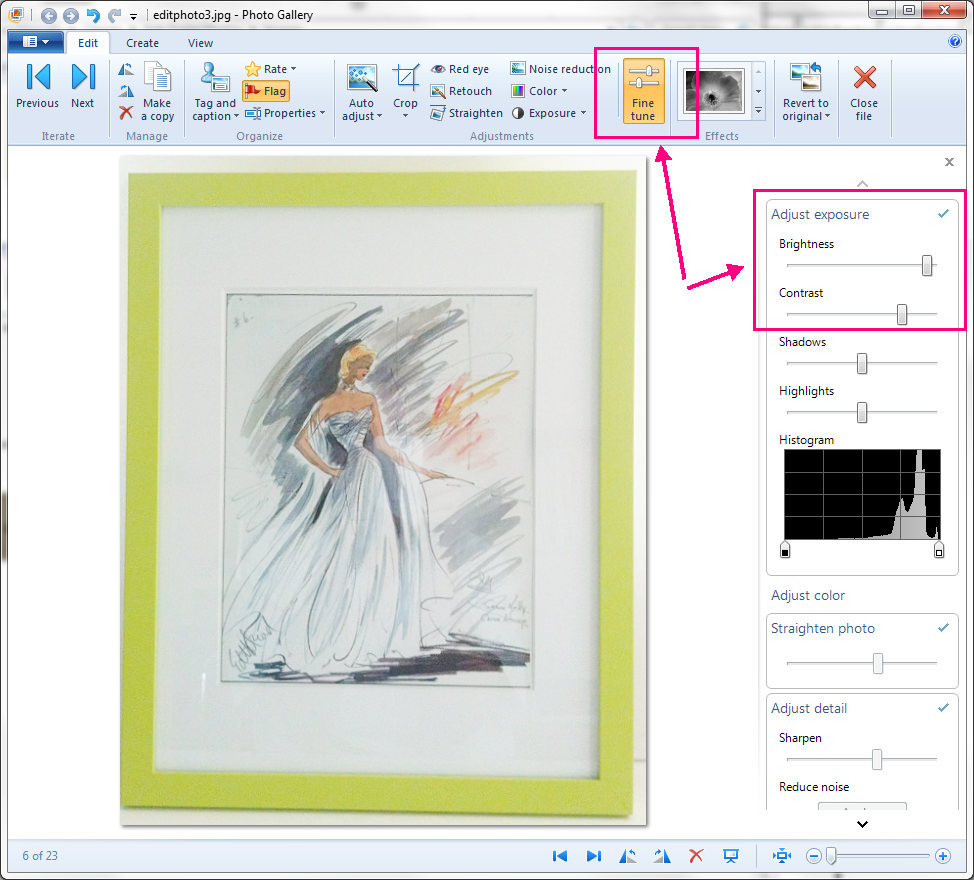
Task: Click the histogram black point marker
Action: (785, 550)
